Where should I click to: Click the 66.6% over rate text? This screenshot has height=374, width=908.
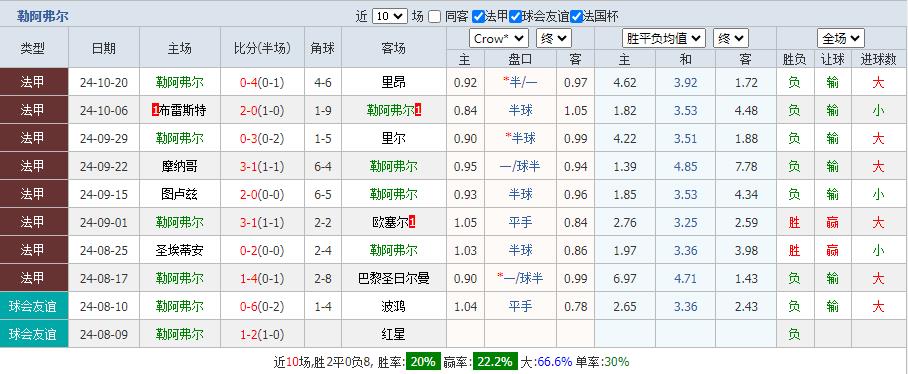pyautogui.click(x=554, y=362)
